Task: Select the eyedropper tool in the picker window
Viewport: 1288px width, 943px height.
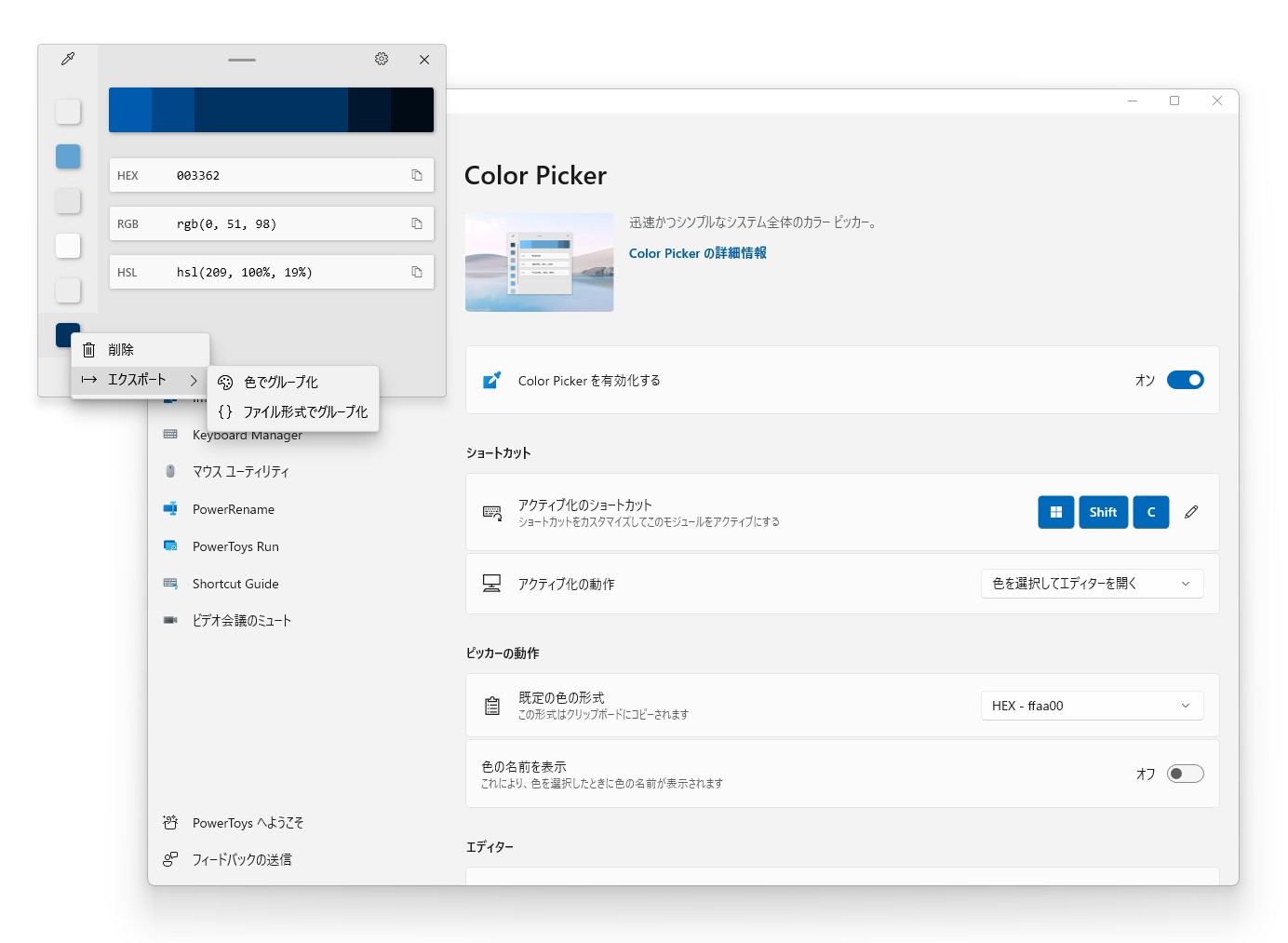Action: [x=67, y=59]
